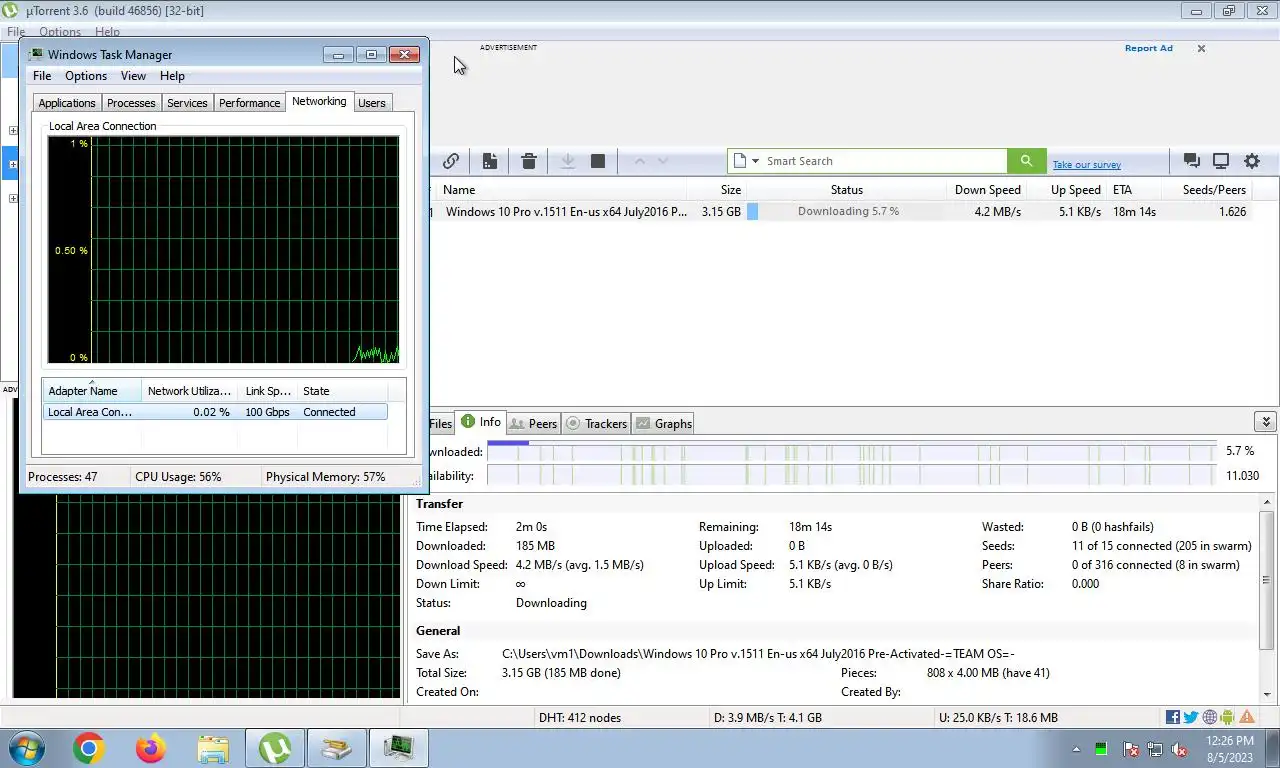Click the Windows Start orb
1280x768 pixels.
[x=27, y=748]
